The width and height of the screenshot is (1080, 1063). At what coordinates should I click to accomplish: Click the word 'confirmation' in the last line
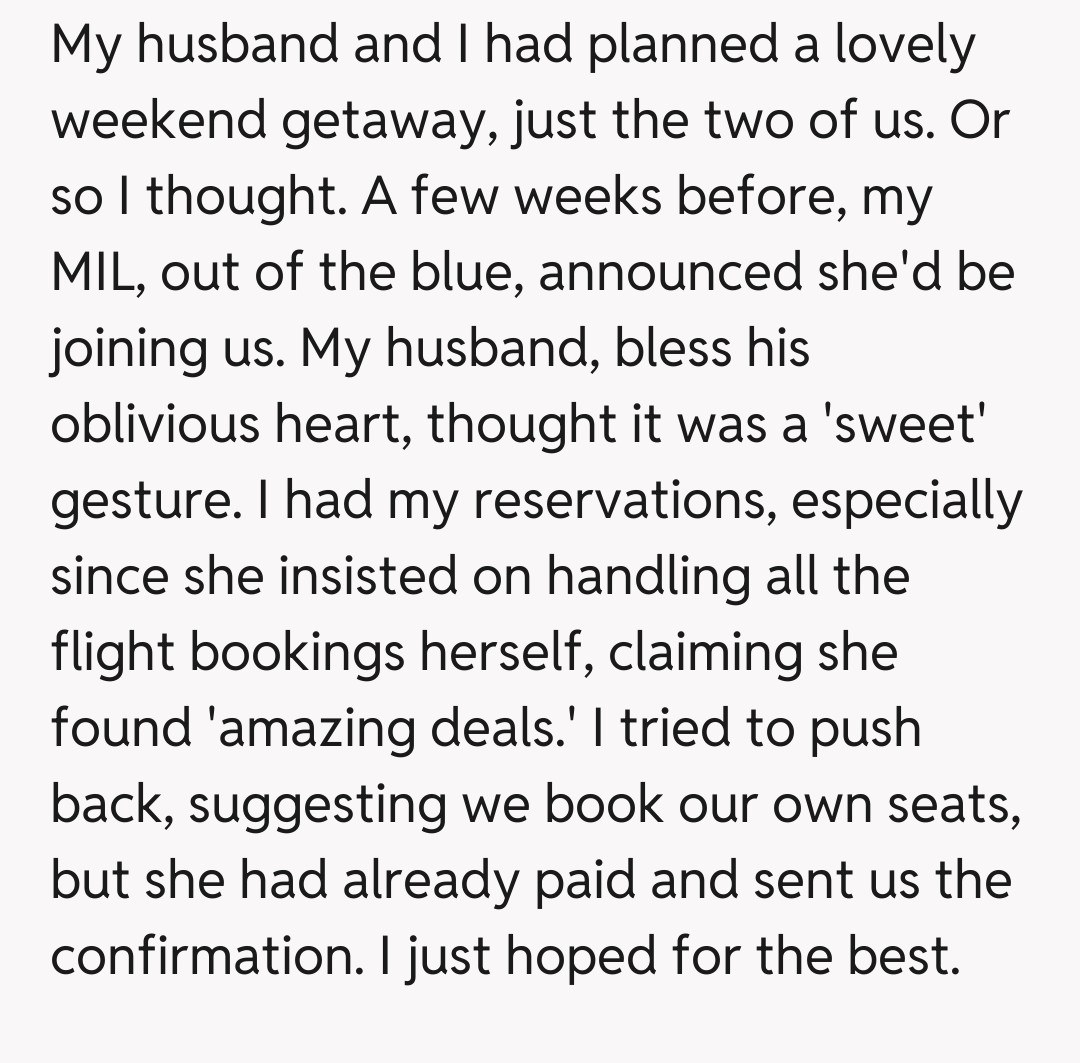pos(198,956)
